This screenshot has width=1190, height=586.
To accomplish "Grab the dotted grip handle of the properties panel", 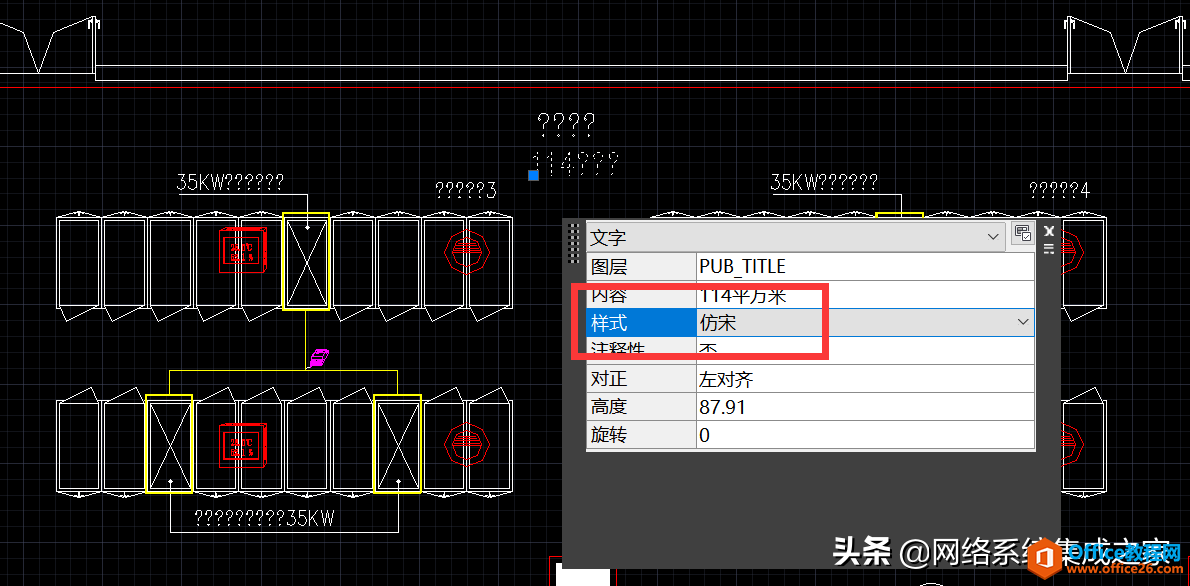I will click(x=574, y=243).
